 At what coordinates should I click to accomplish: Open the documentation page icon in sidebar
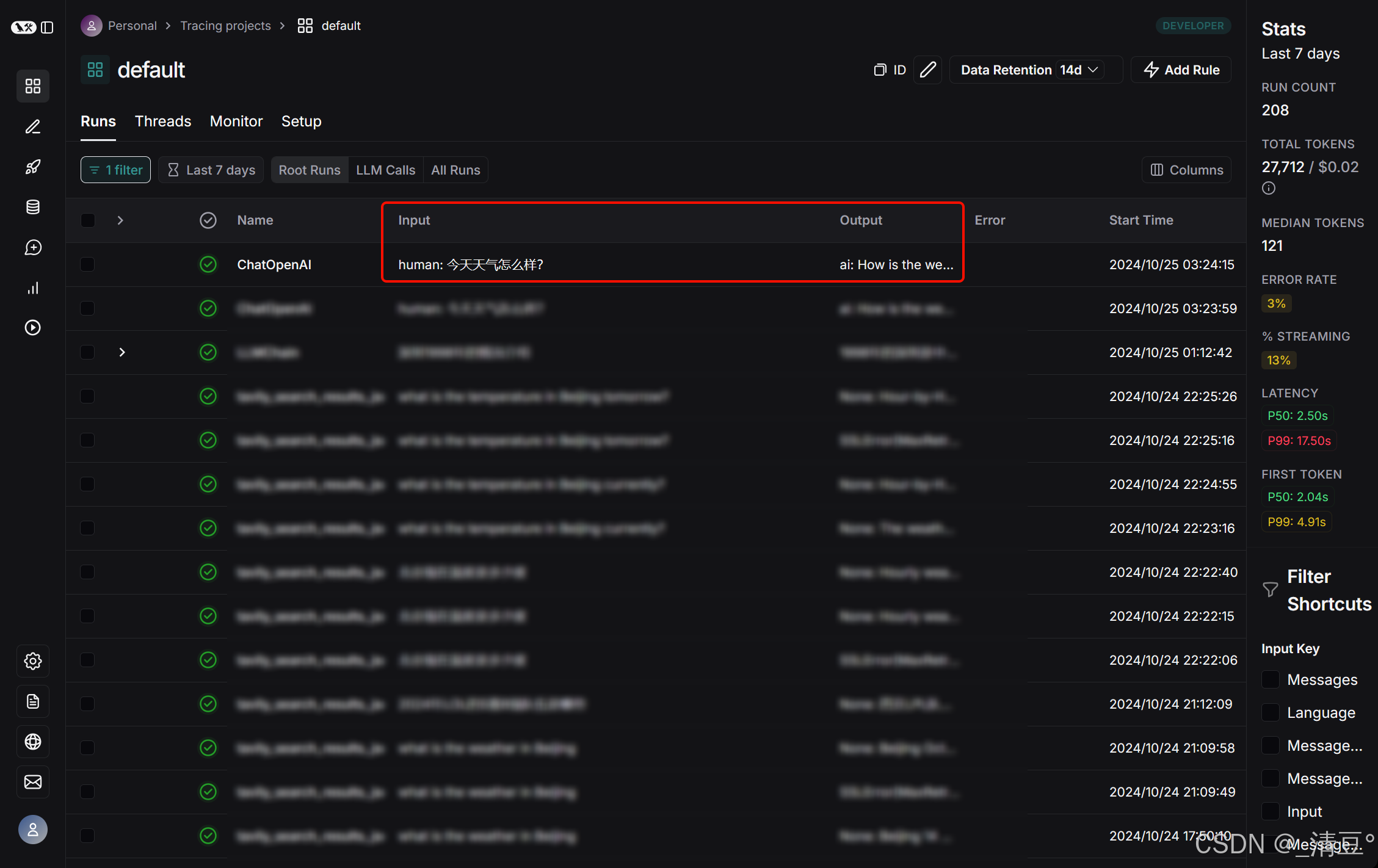click(33, 701)
